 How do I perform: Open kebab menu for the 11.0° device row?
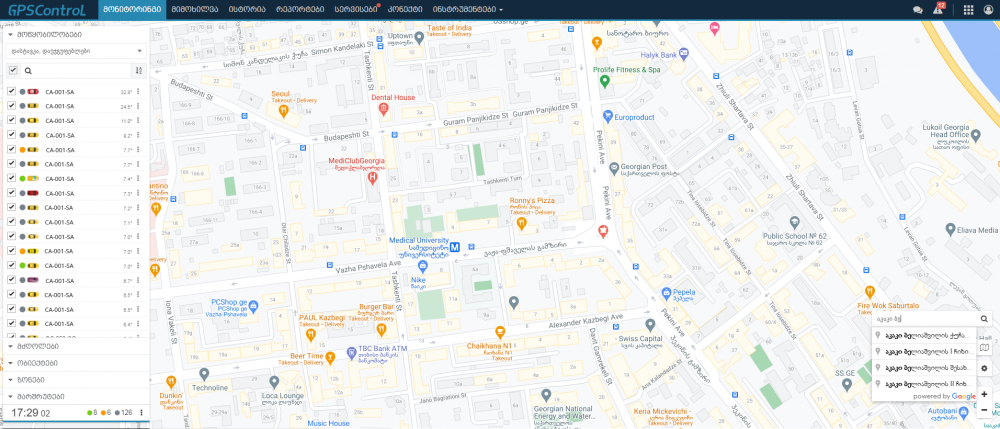coord(138,120)
